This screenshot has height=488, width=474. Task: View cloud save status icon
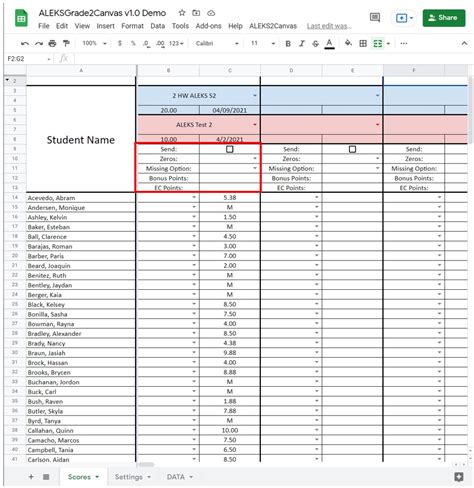211,13
